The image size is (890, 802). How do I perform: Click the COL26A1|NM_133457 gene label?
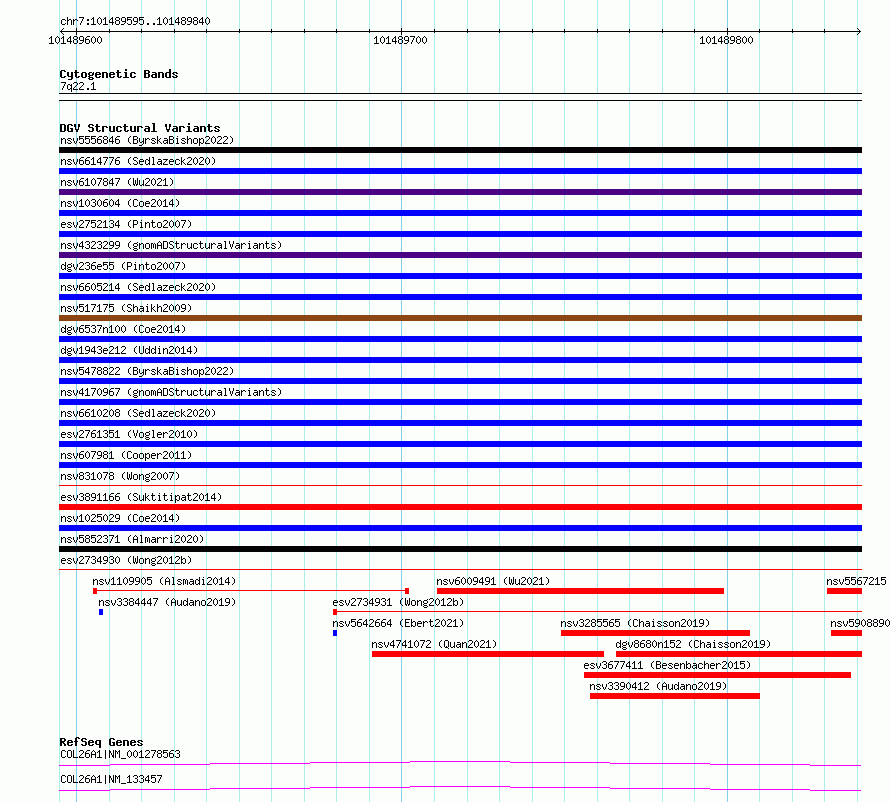(x=111, y=779)
